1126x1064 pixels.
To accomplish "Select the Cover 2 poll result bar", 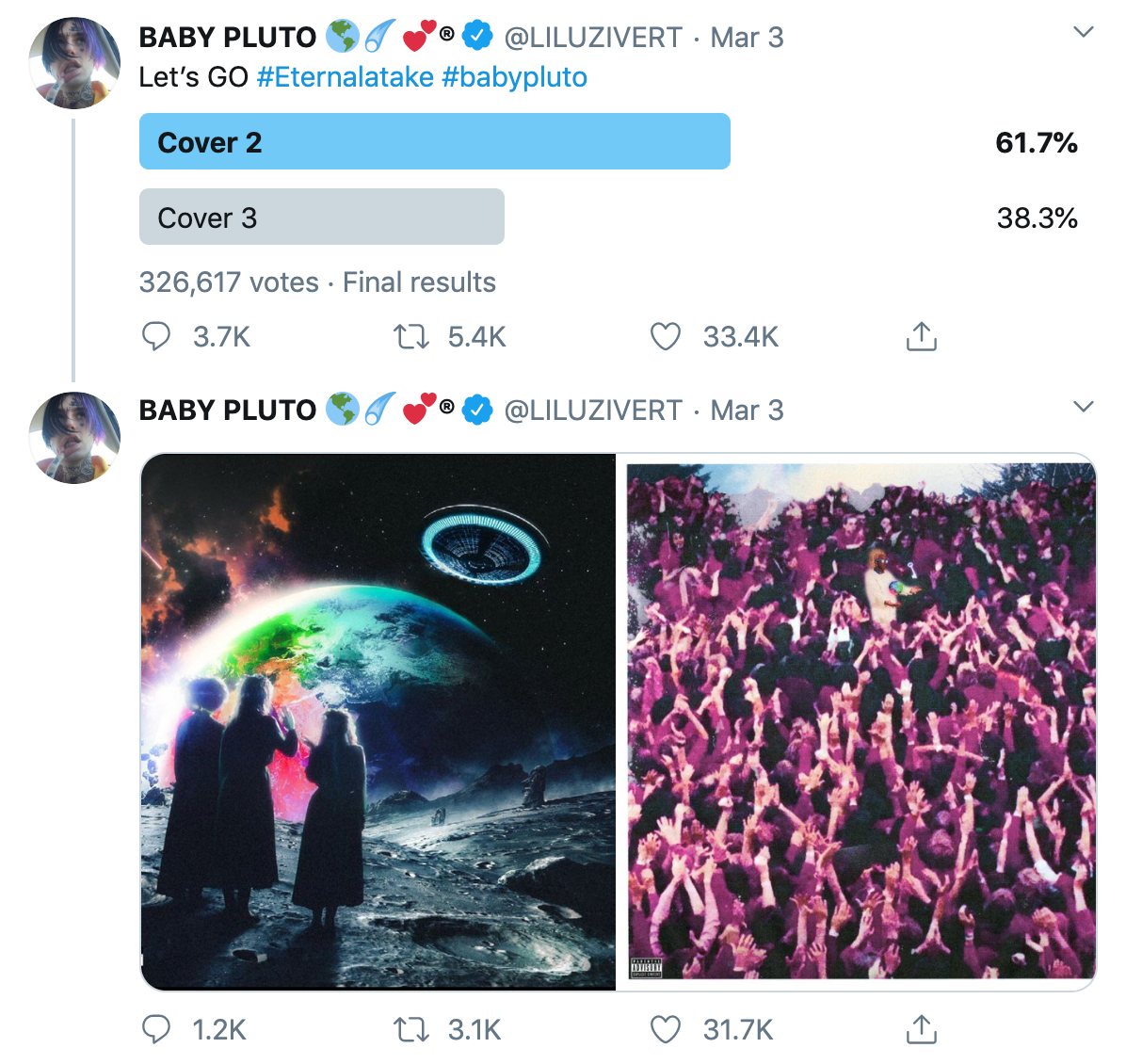I will point(435,142).
